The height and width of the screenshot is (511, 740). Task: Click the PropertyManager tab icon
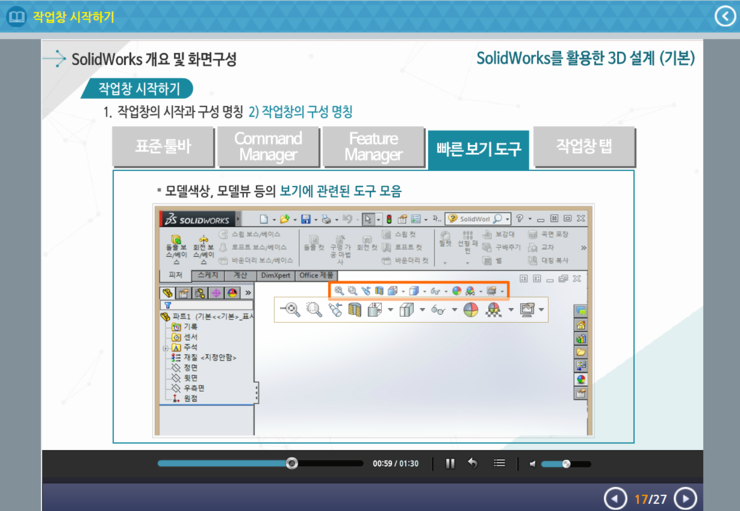(x=183, y=293)
